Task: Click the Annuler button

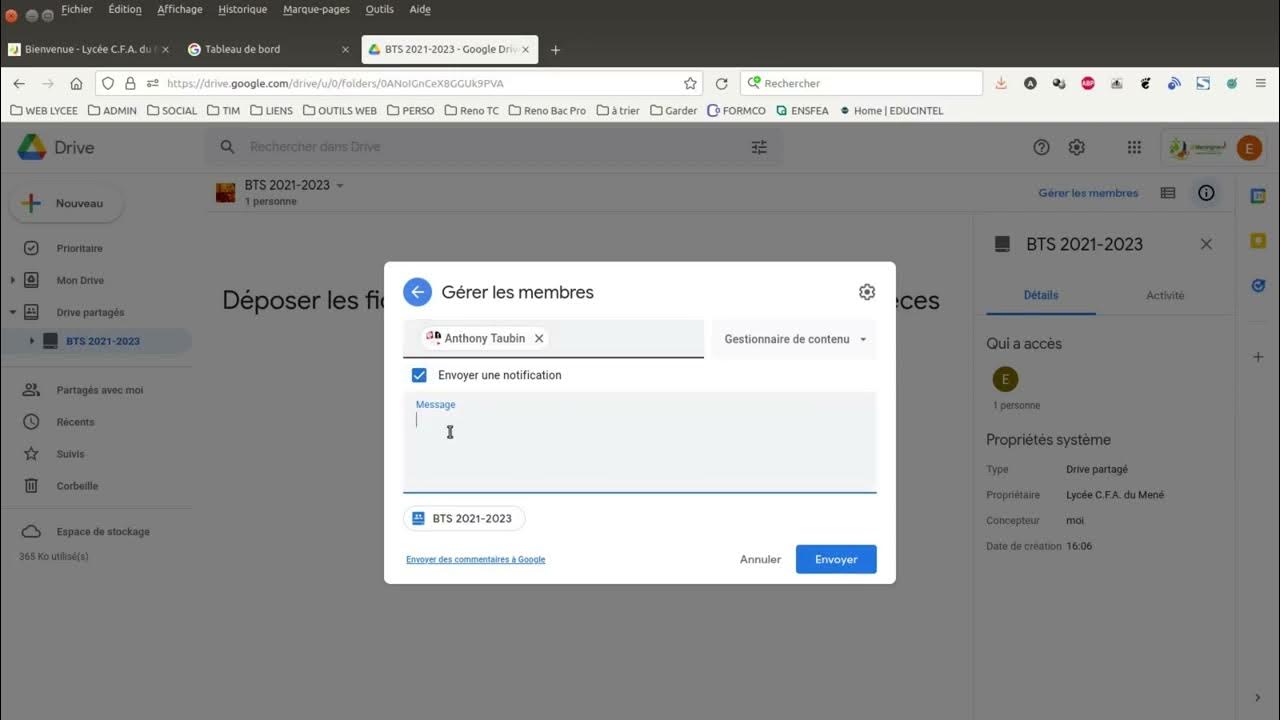Action: click(760, 559)
